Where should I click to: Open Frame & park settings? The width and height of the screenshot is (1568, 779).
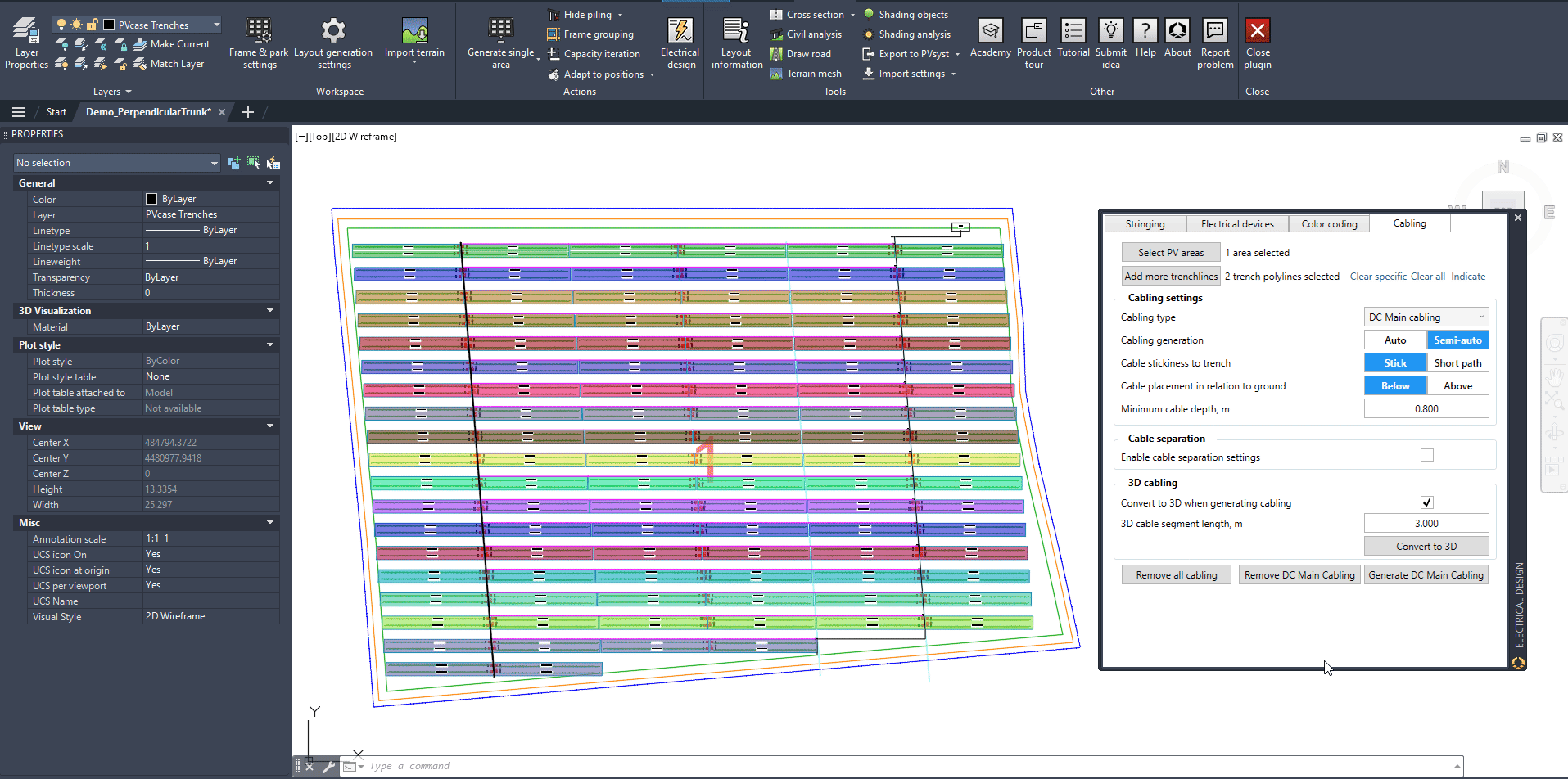[x=259, y=33]
